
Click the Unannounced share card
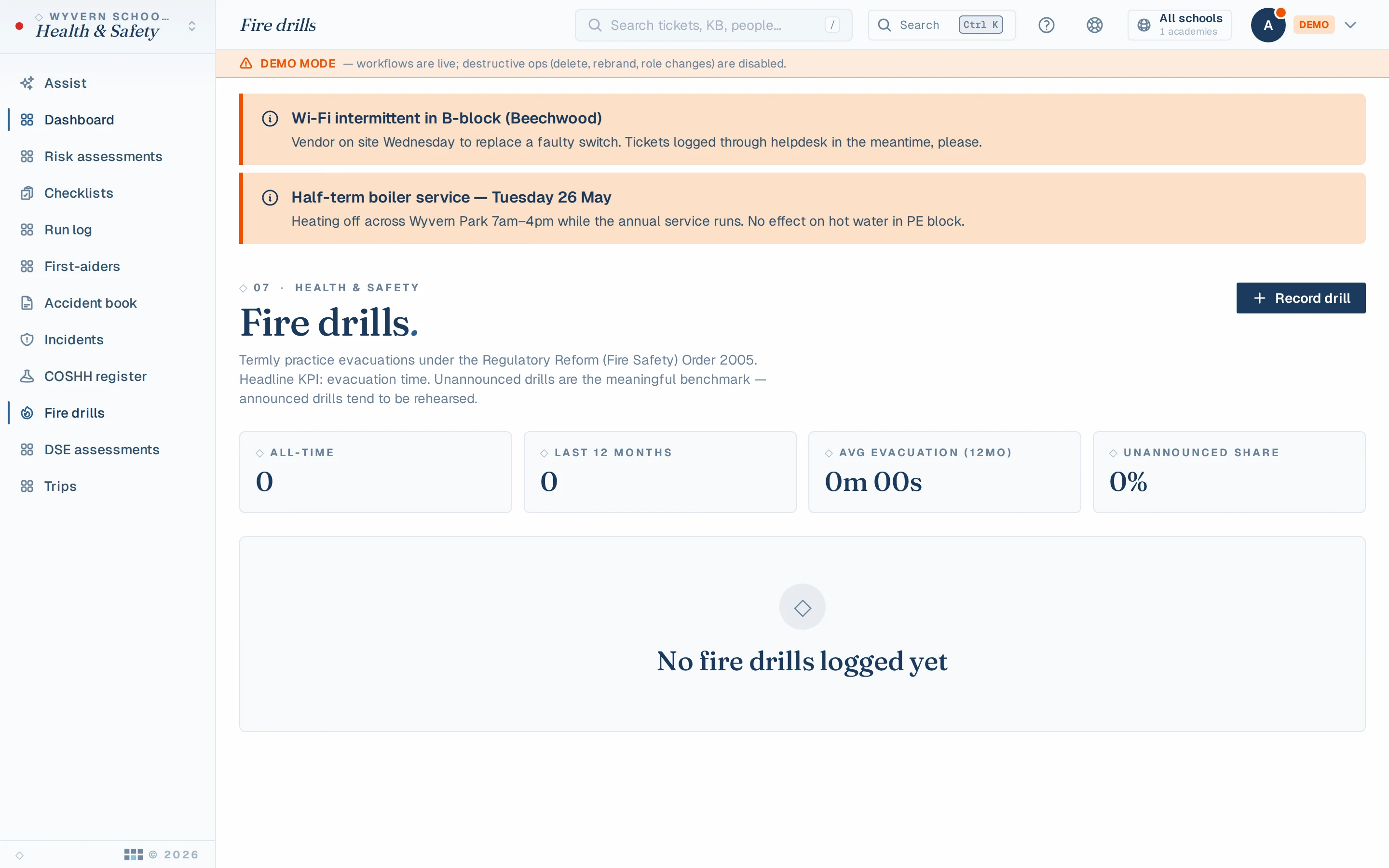pyautogui.click(x=1229, y=472)
